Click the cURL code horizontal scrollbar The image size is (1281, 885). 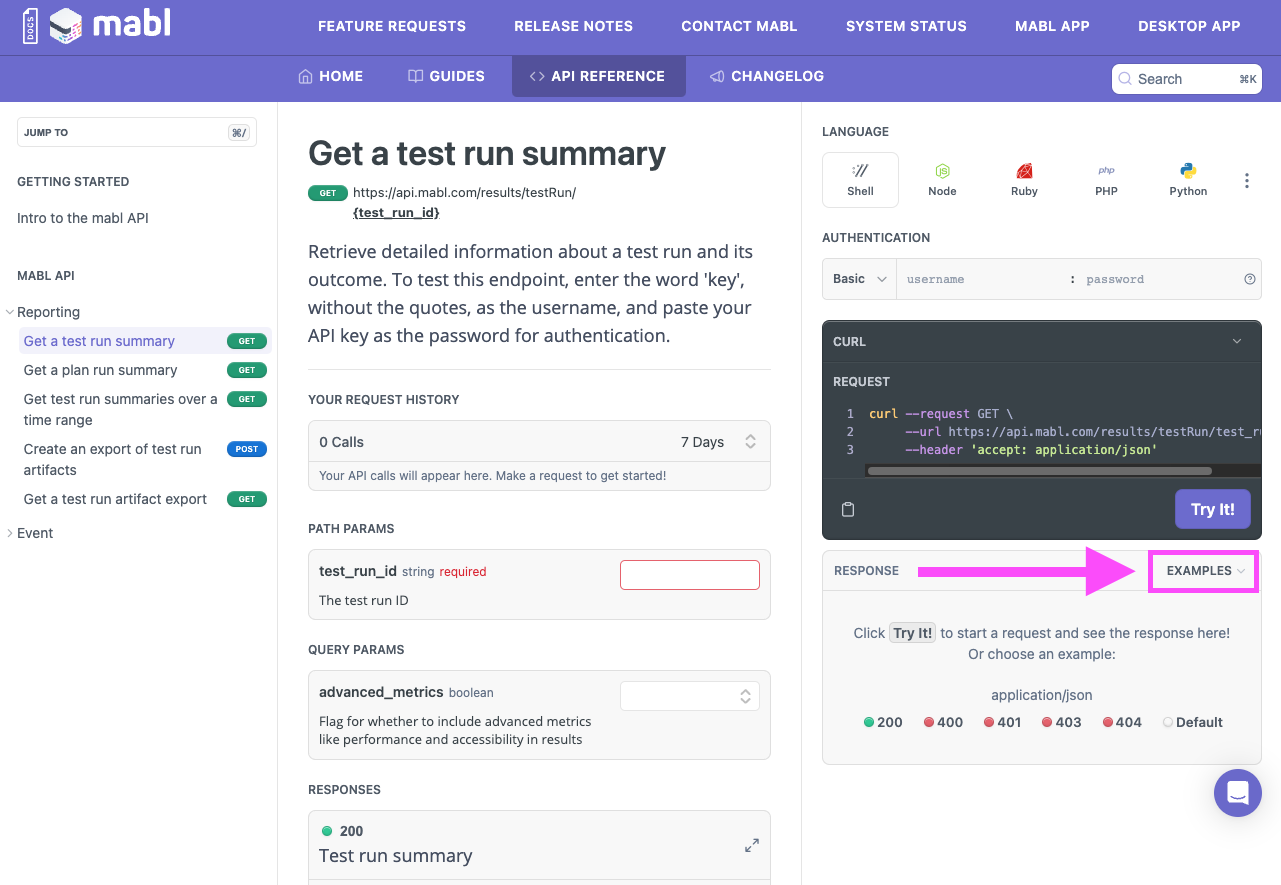pos(1040,471)
